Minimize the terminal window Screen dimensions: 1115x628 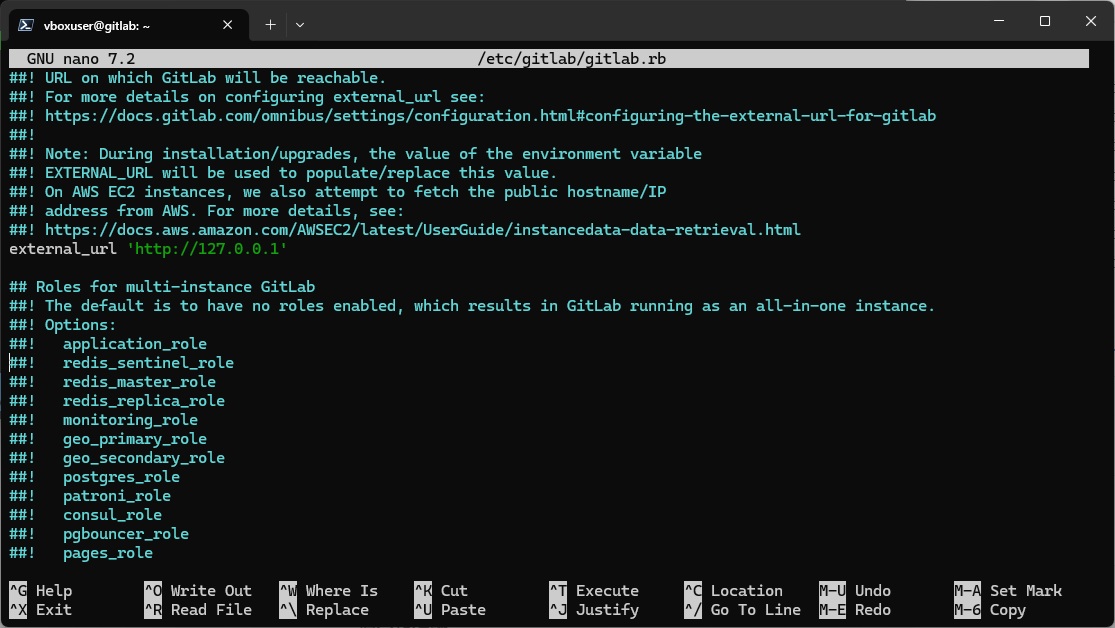pyautogui.click(x=999, y=21)
